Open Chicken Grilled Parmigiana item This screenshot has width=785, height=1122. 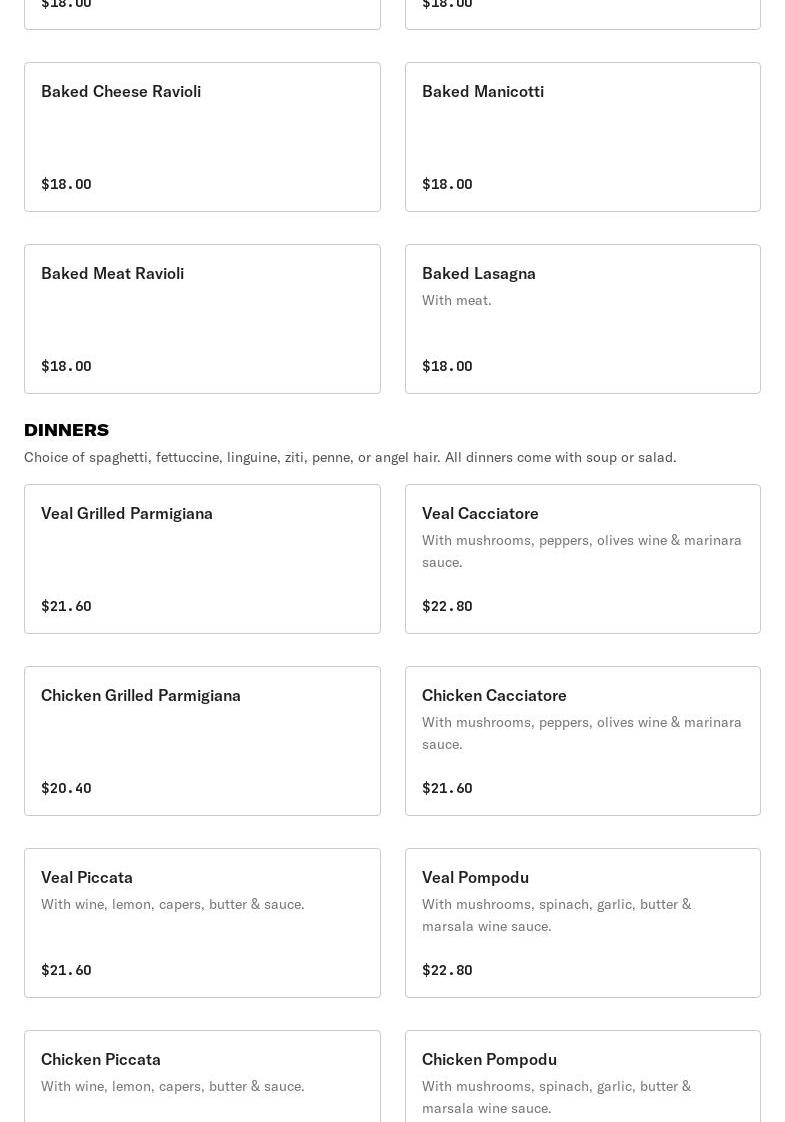tap(202, 741)
